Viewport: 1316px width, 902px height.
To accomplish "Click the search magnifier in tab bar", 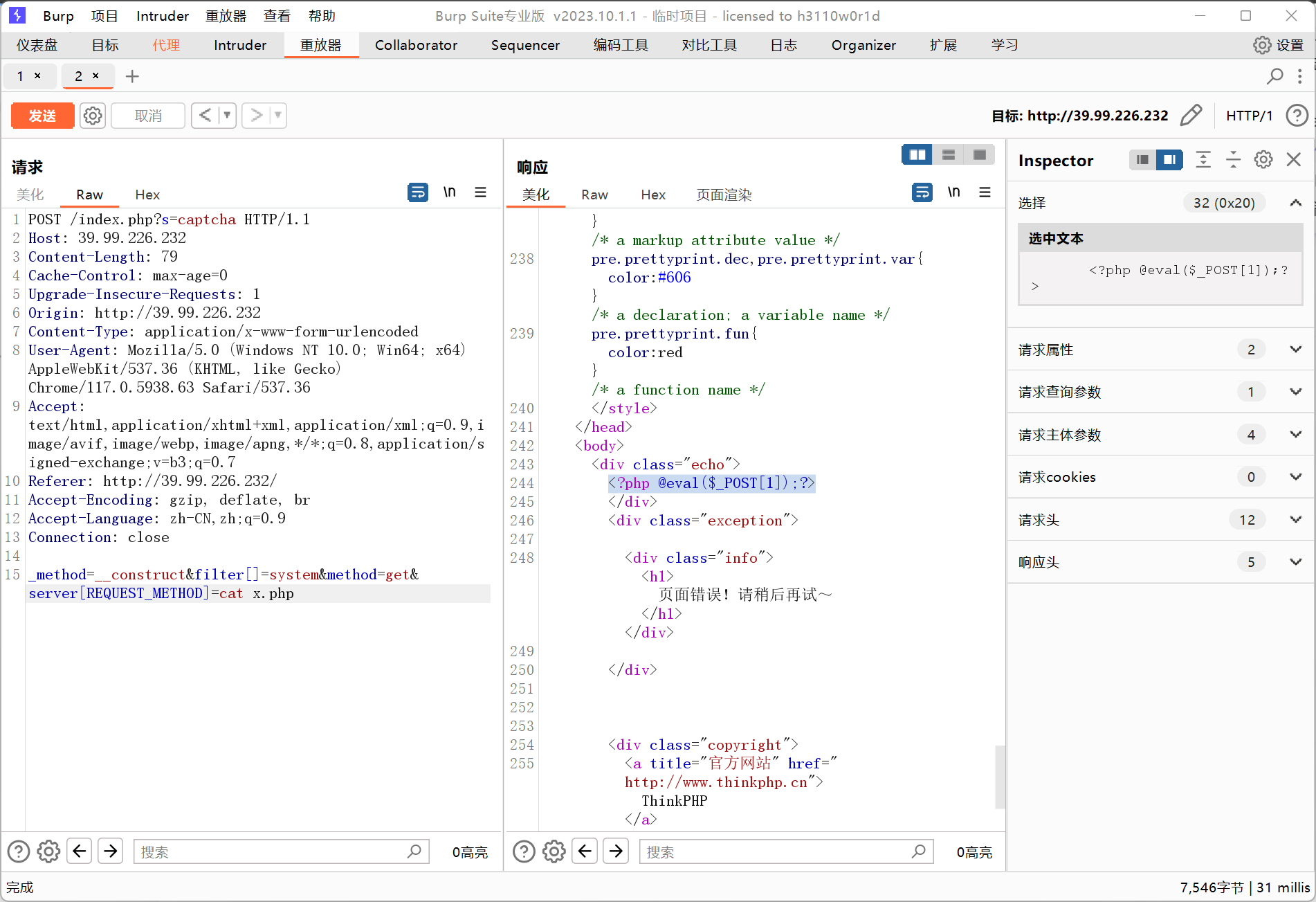I will (x=1274, y=76).
